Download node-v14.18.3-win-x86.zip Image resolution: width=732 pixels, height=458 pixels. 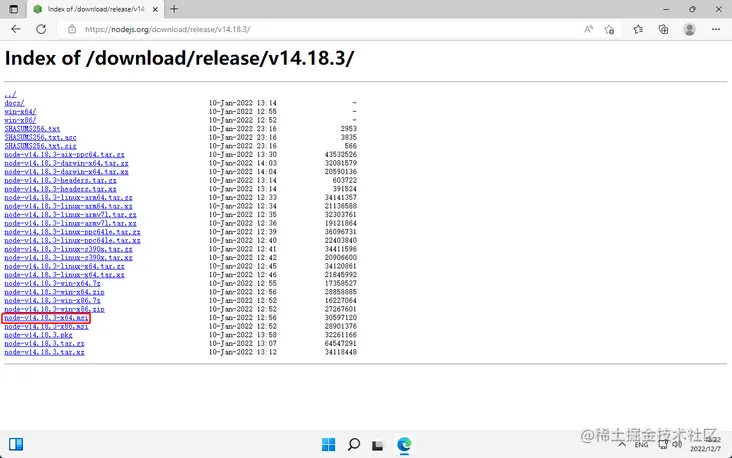pyautogui.click(x=54, y=309)
